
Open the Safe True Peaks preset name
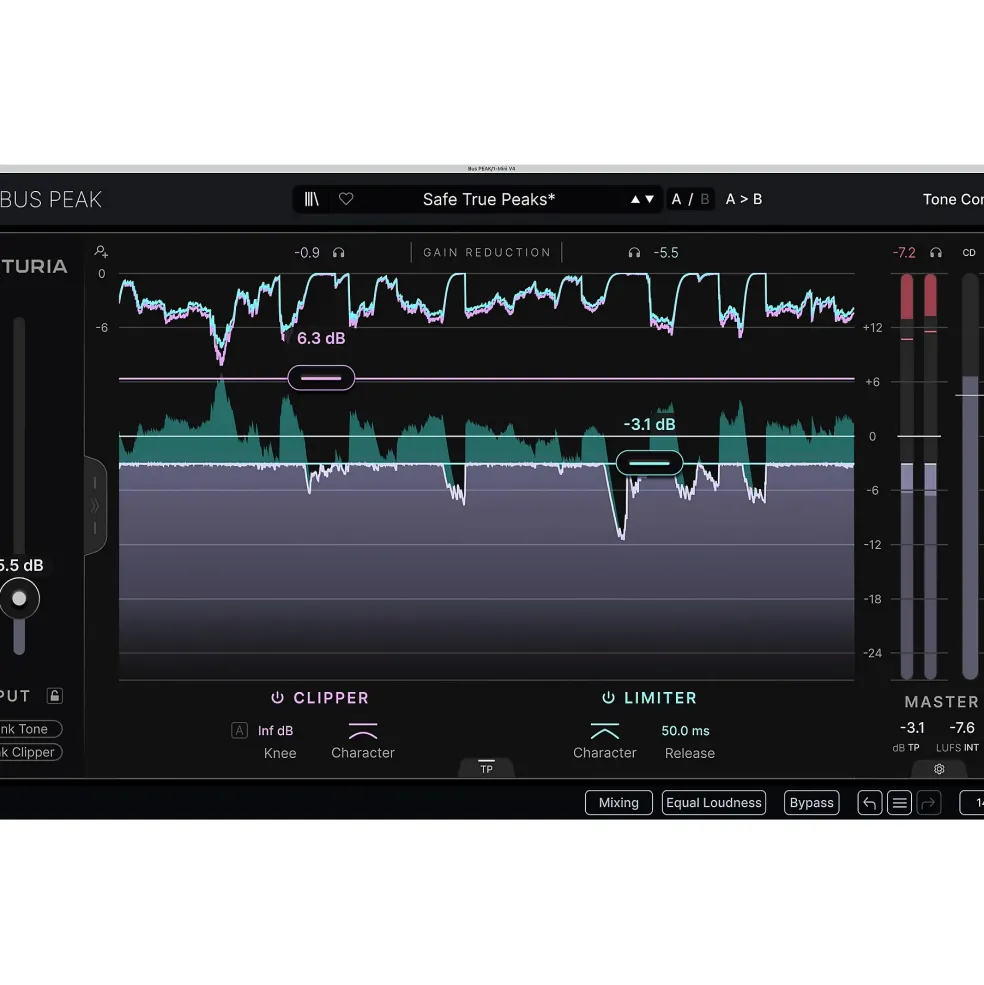click(489, 199)
